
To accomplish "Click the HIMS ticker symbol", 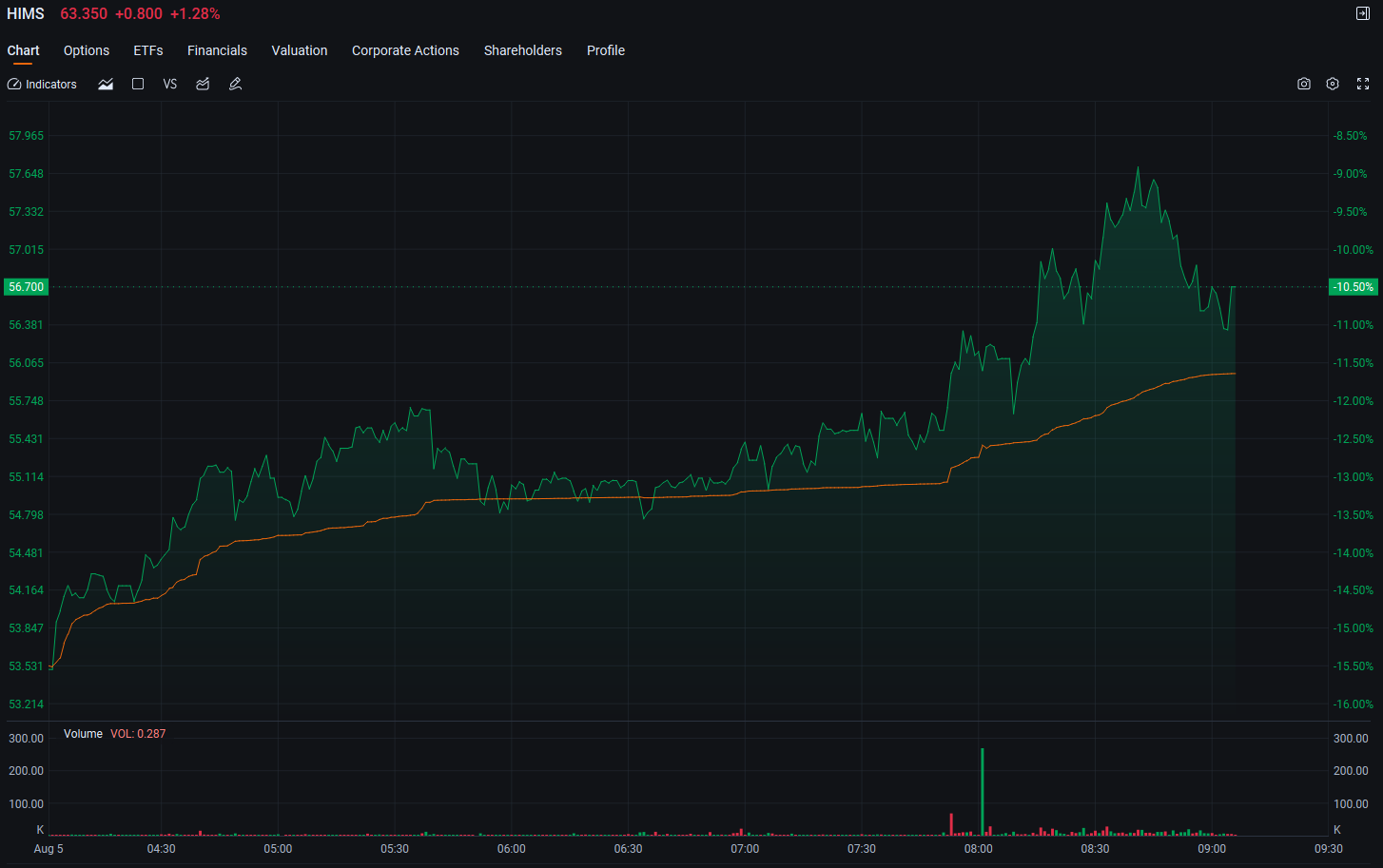I will click(x=26, y=13).
